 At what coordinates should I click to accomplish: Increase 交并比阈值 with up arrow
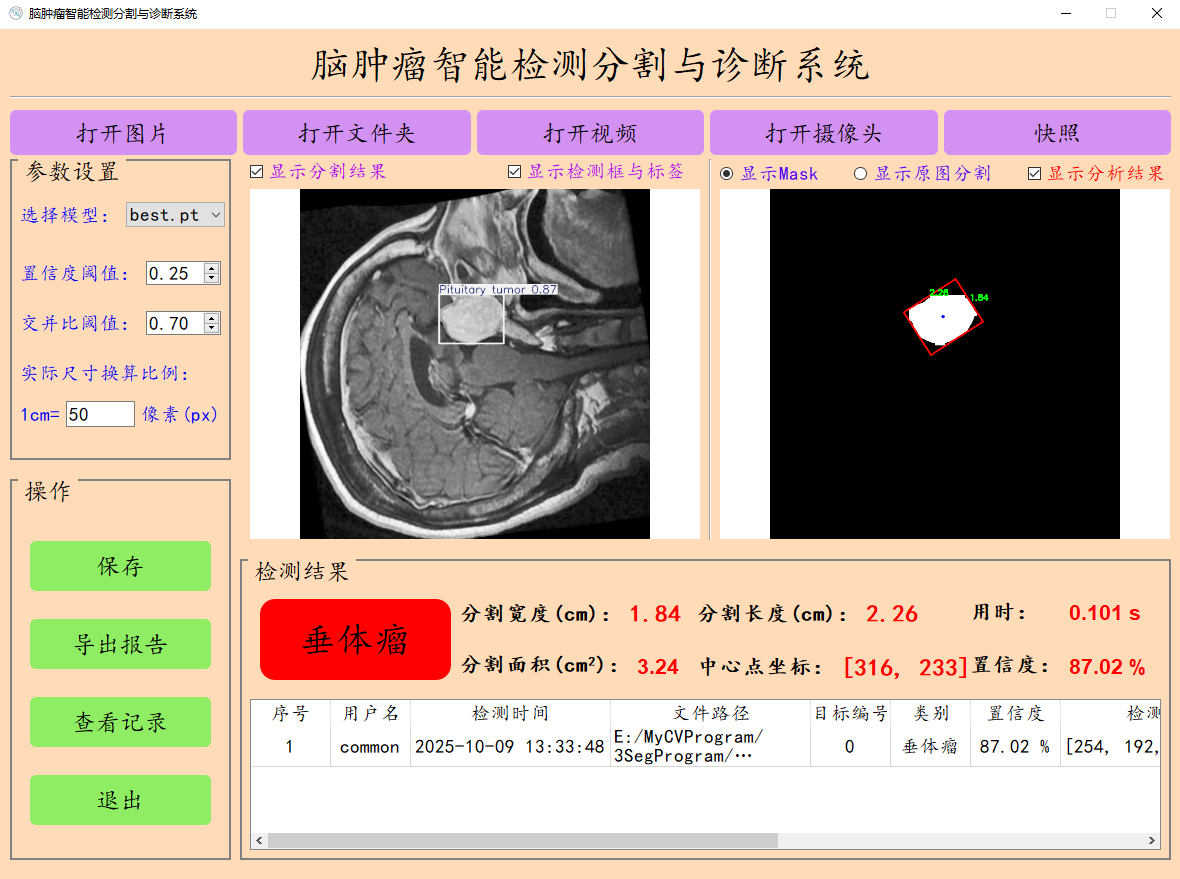[x=212, y=318]
